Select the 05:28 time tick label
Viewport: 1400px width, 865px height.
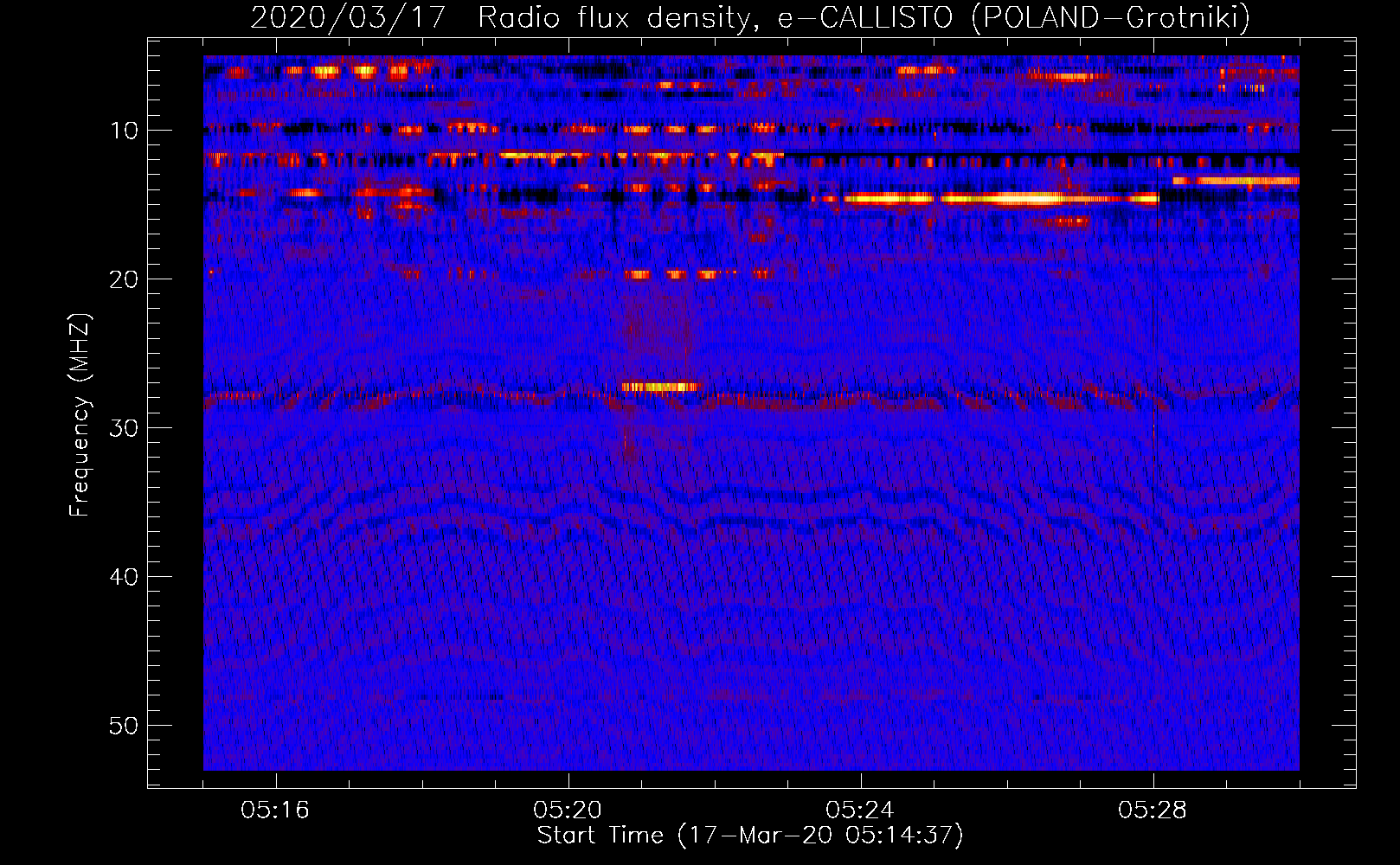coord(1153,811)
